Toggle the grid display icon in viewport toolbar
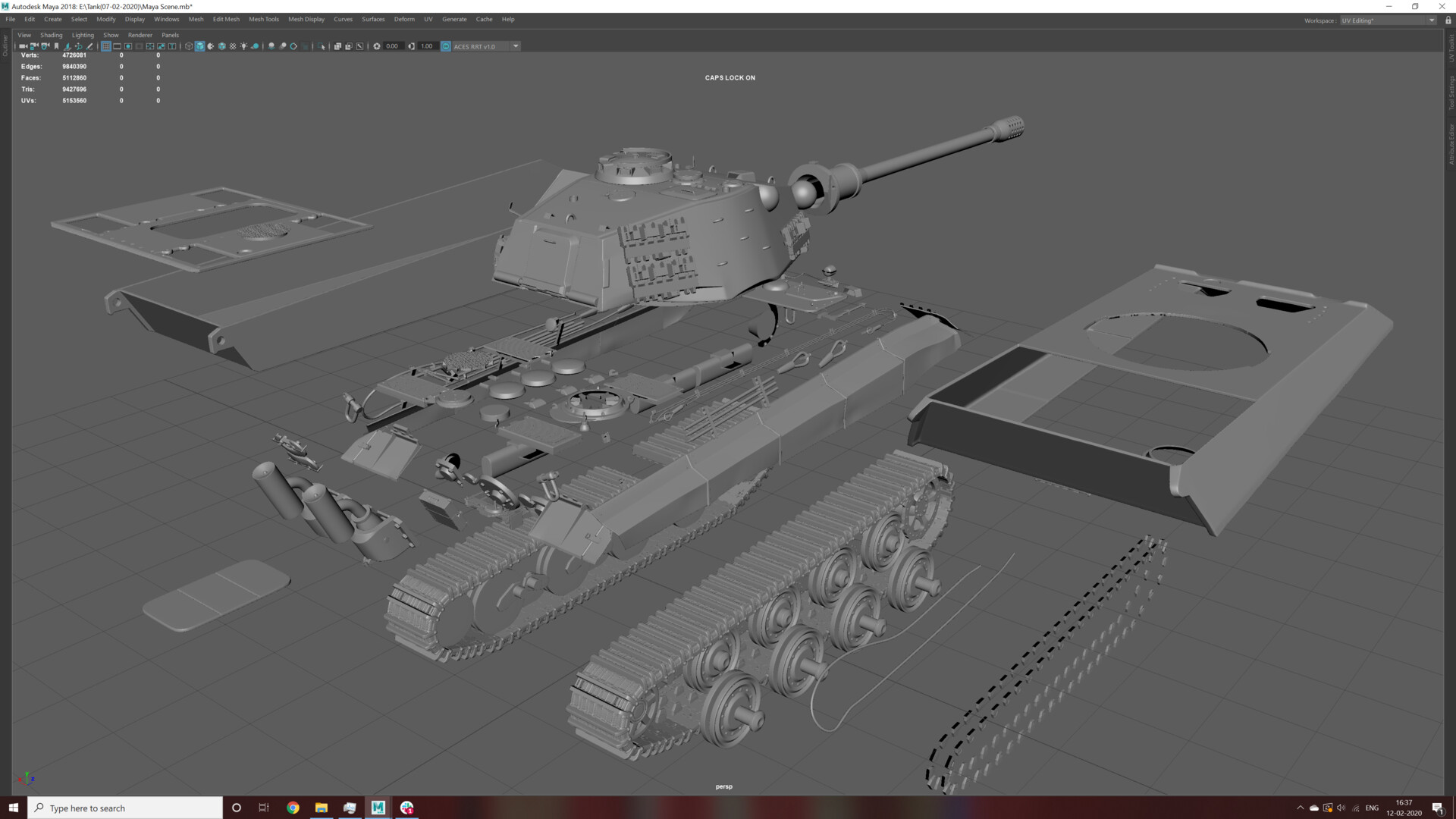Image resolution: width=1456 pixels, height=819 pixels. (106, 46)
